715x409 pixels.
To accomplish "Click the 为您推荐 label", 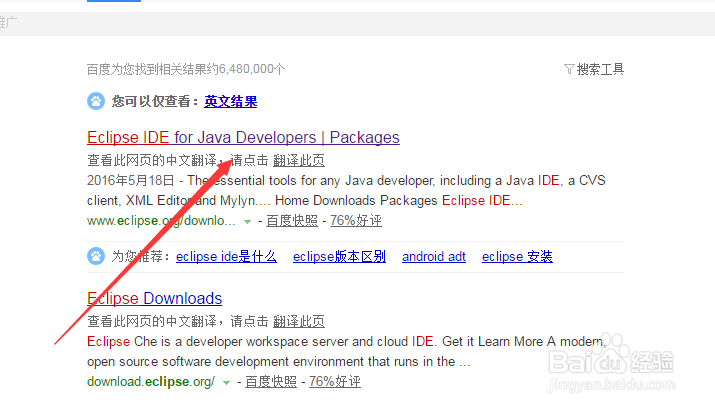I will (140, 257).
